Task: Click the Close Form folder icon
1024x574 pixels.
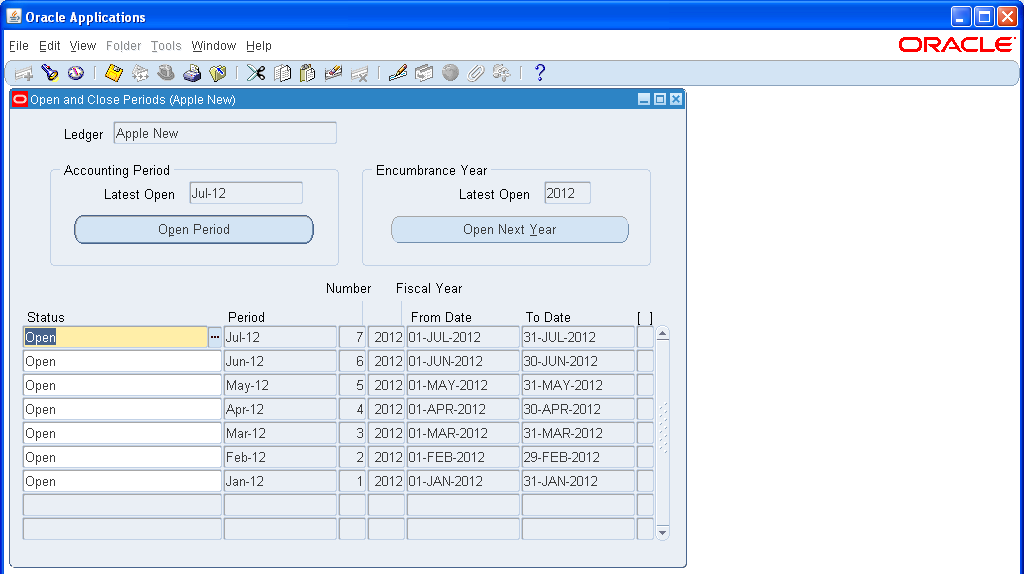Action: [x=217, y=73]
